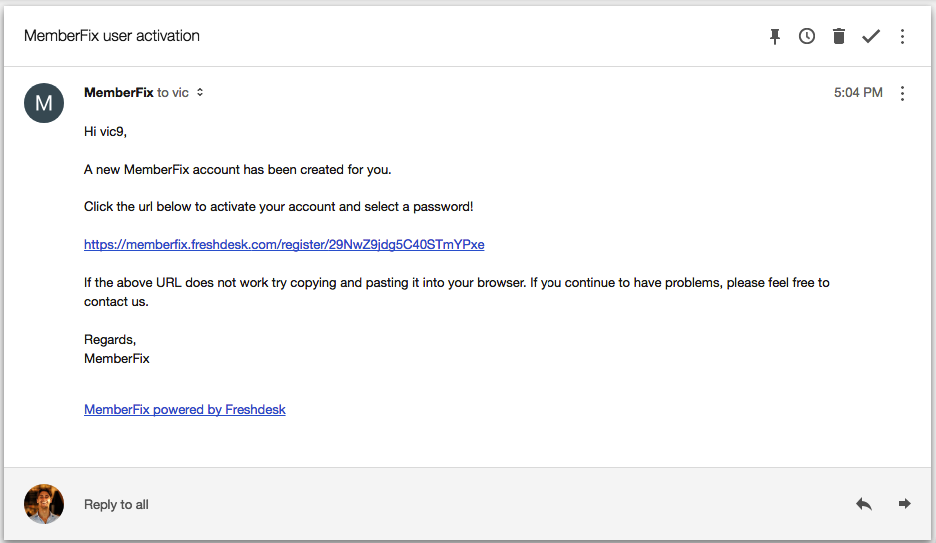The width and height of the screenshot is (936, 543).
Task: Snooze this email with the clock icon
Action: click(806, 36)
